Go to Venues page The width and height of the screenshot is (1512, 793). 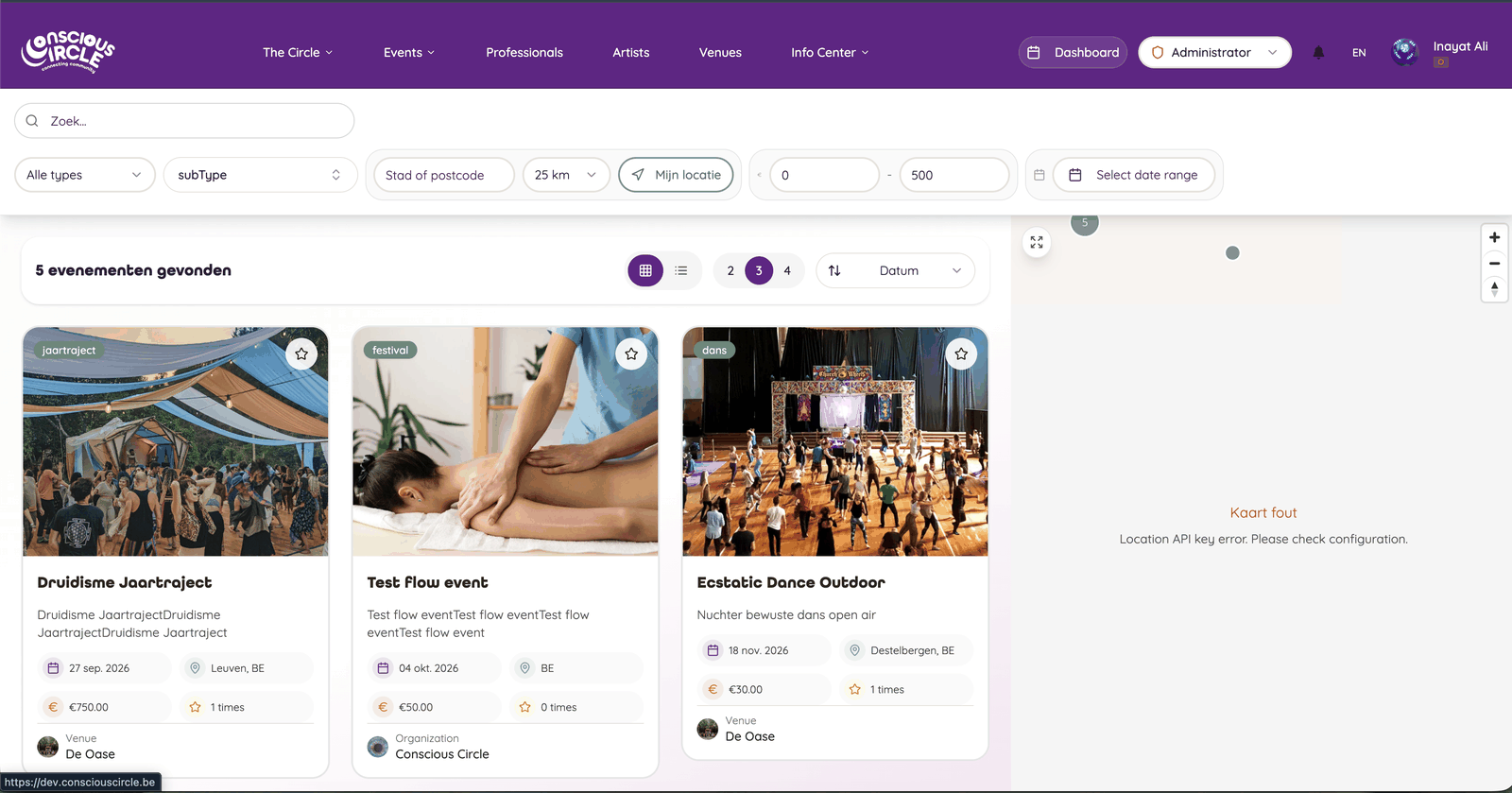click(x=720, y=53)
